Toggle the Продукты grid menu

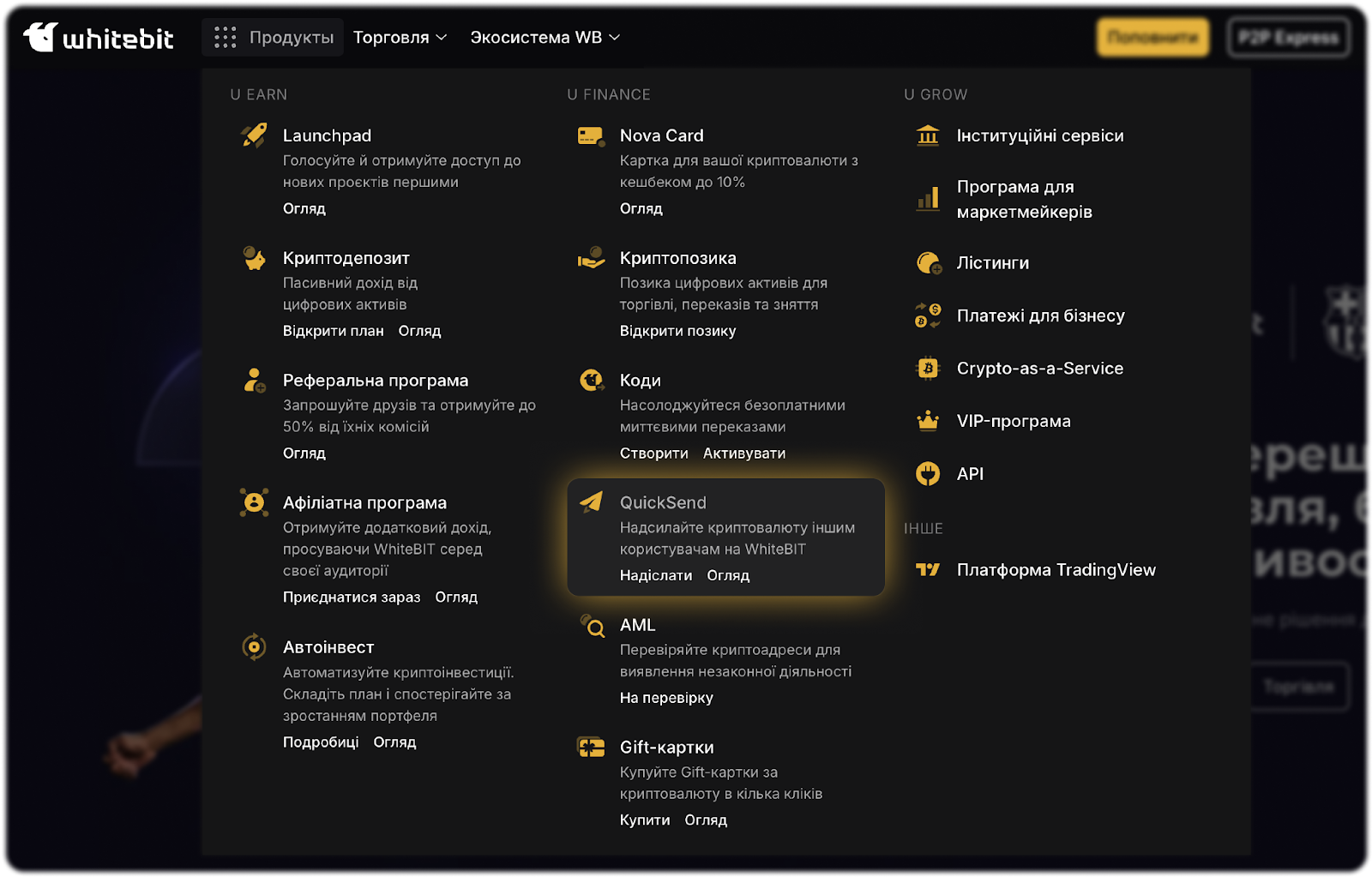(274, 38)
